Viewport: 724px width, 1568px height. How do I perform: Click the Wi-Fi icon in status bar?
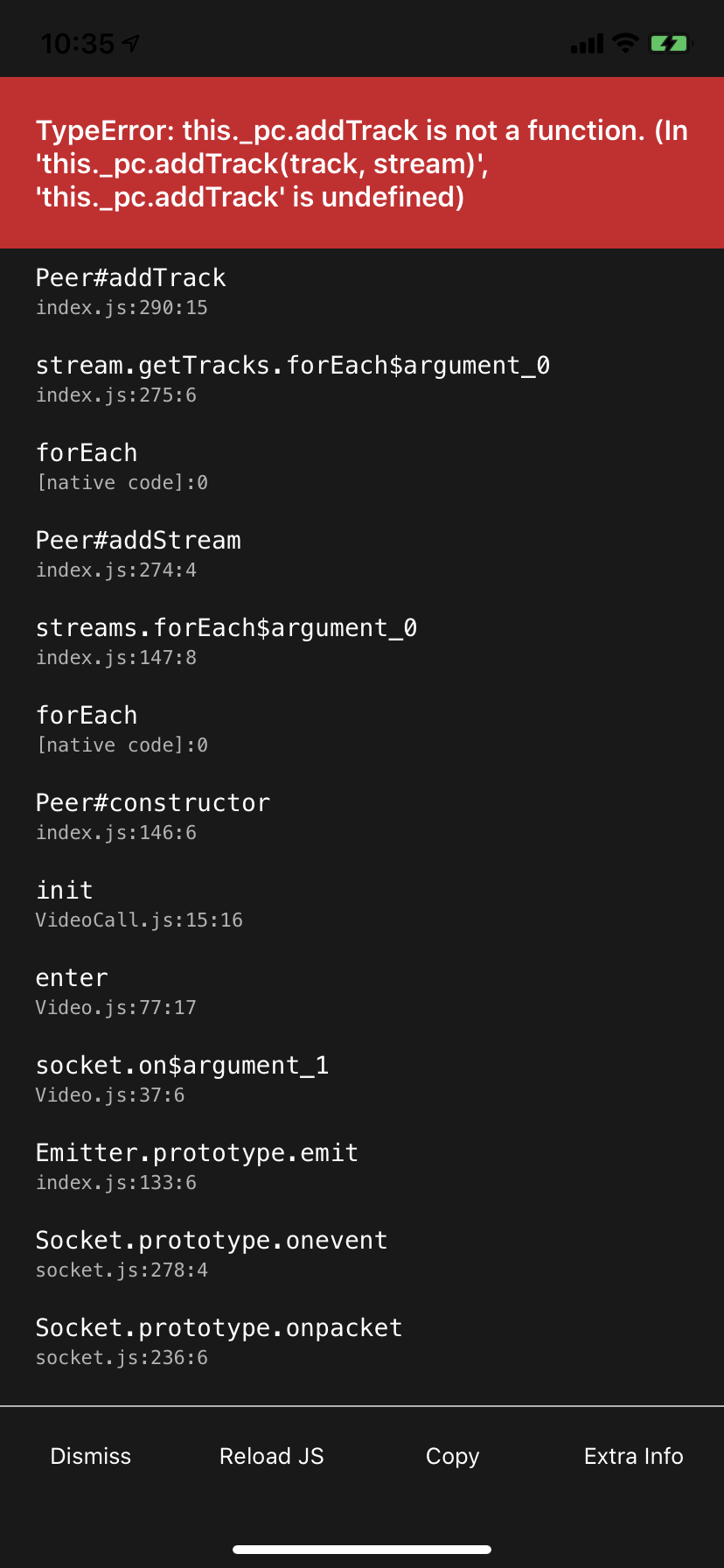point(623,42)
